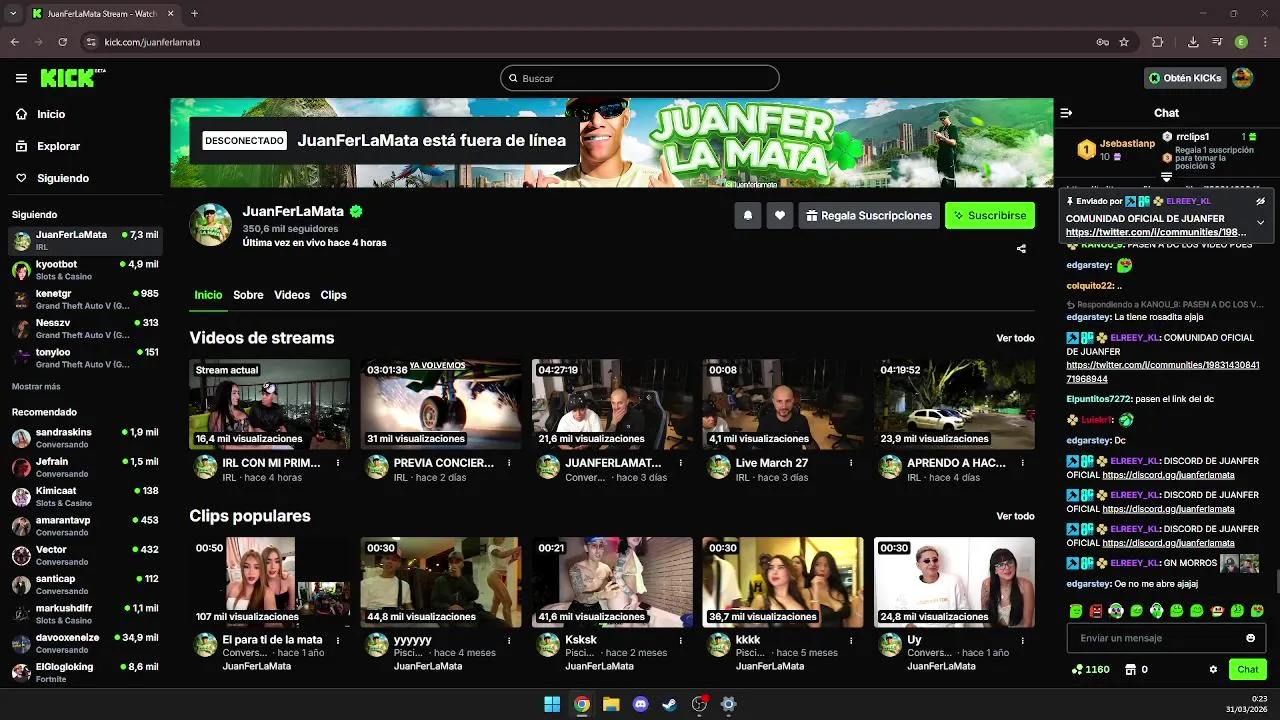Bookmark page with the star icon

click(x=1124, y=42)
